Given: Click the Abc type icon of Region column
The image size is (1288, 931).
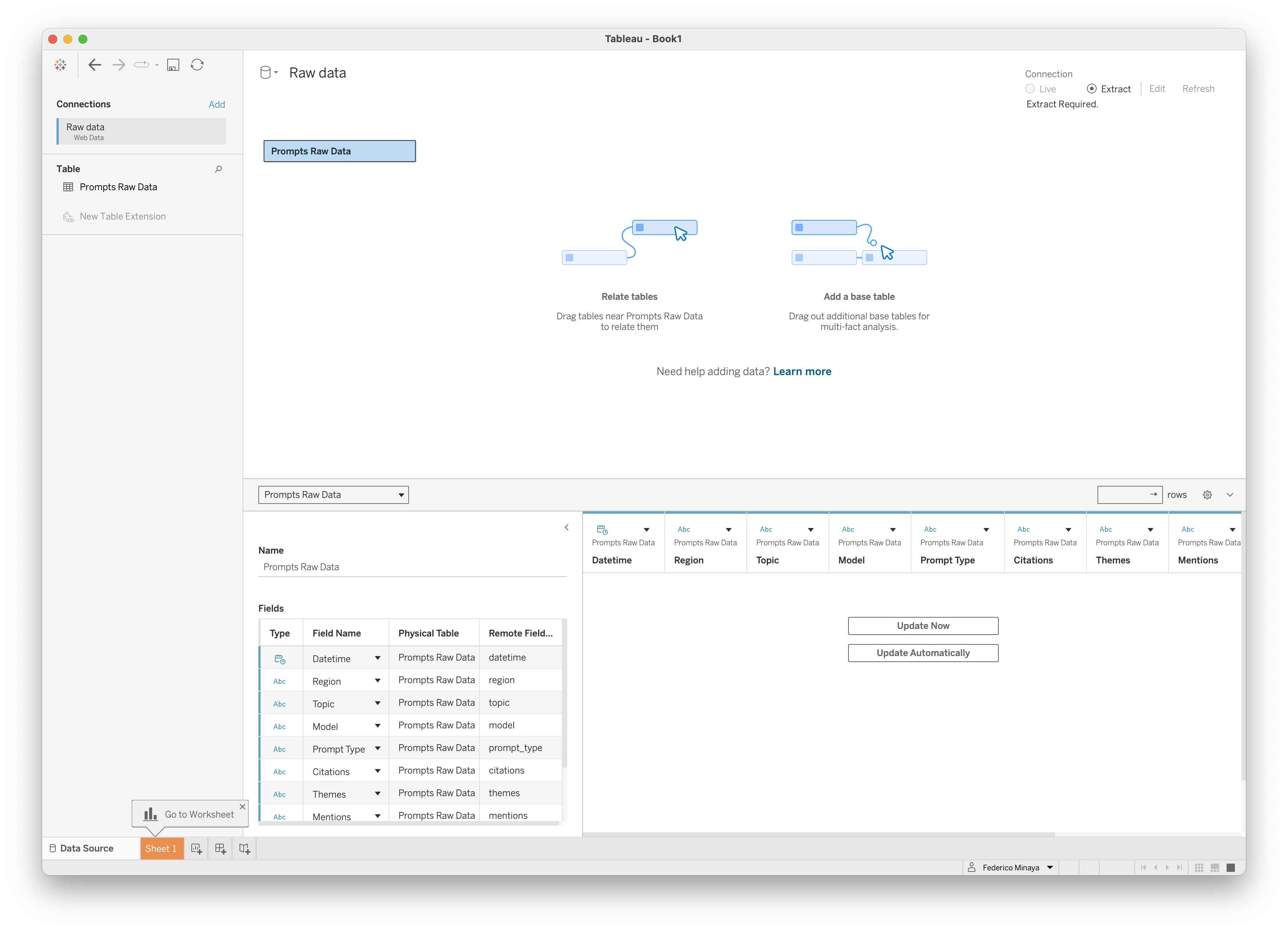Looking at the screenshot, I should coord(684,529).
